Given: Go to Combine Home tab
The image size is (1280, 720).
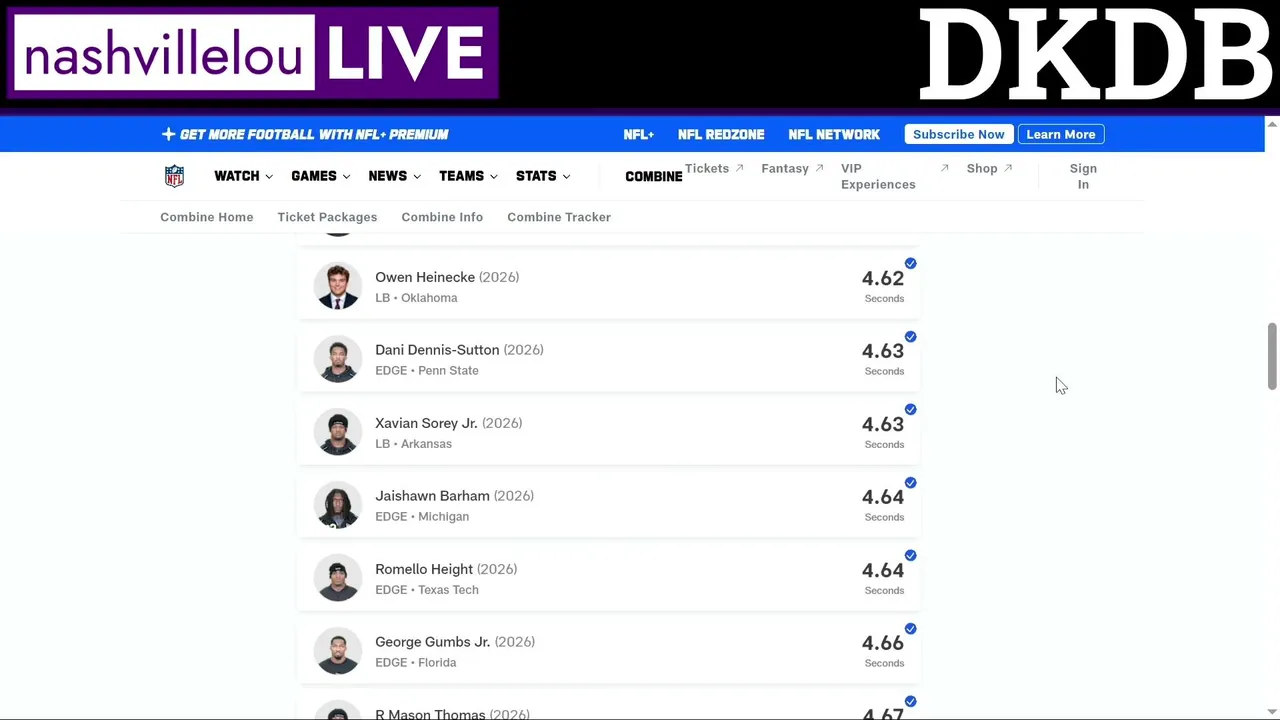Looking at the screenshot, I should 206,217.
